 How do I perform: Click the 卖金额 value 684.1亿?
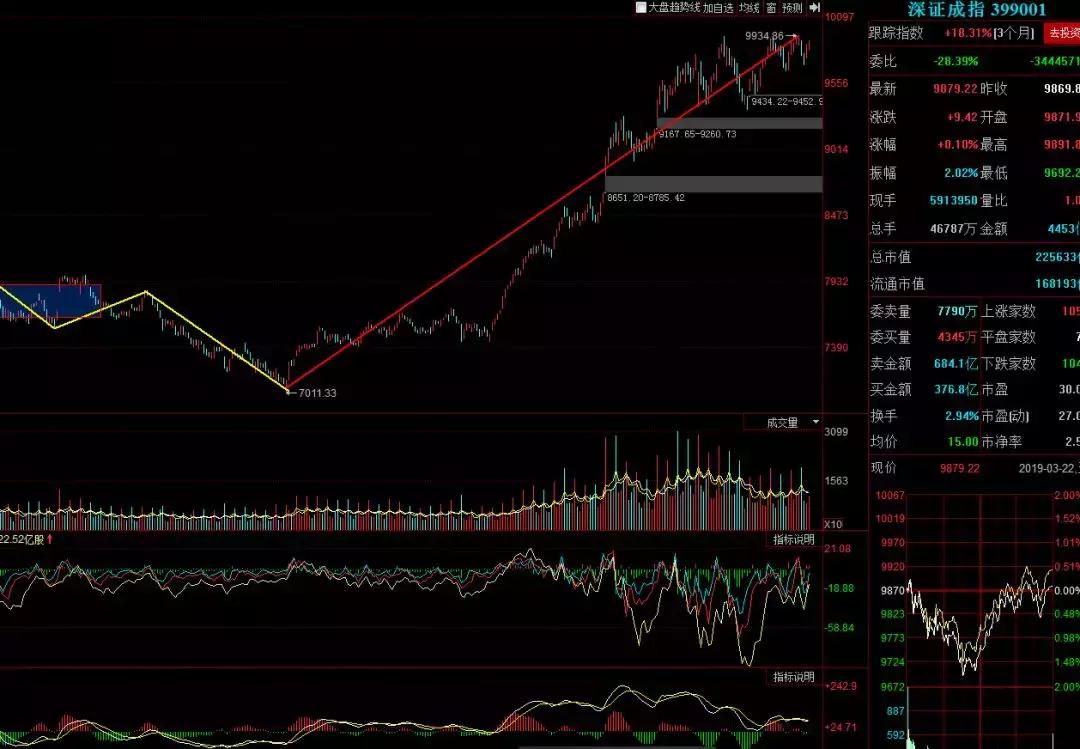(x=955, y=363)
